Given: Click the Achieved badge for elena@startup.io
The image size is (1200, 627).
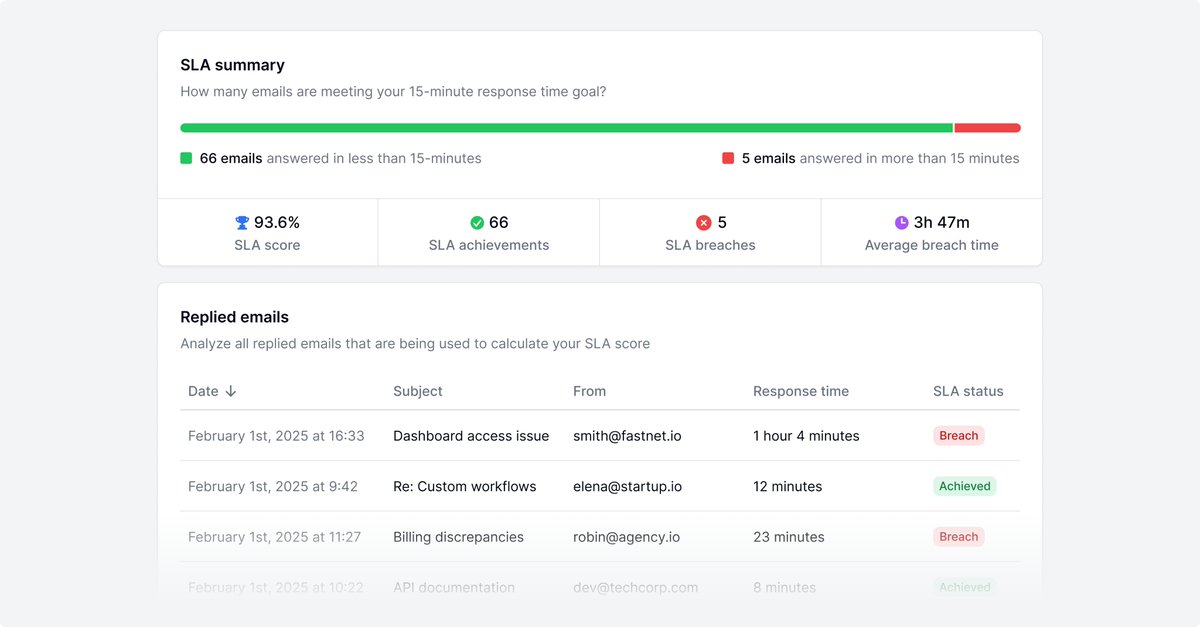Looking at the screenshot, I should click(965, 486).
